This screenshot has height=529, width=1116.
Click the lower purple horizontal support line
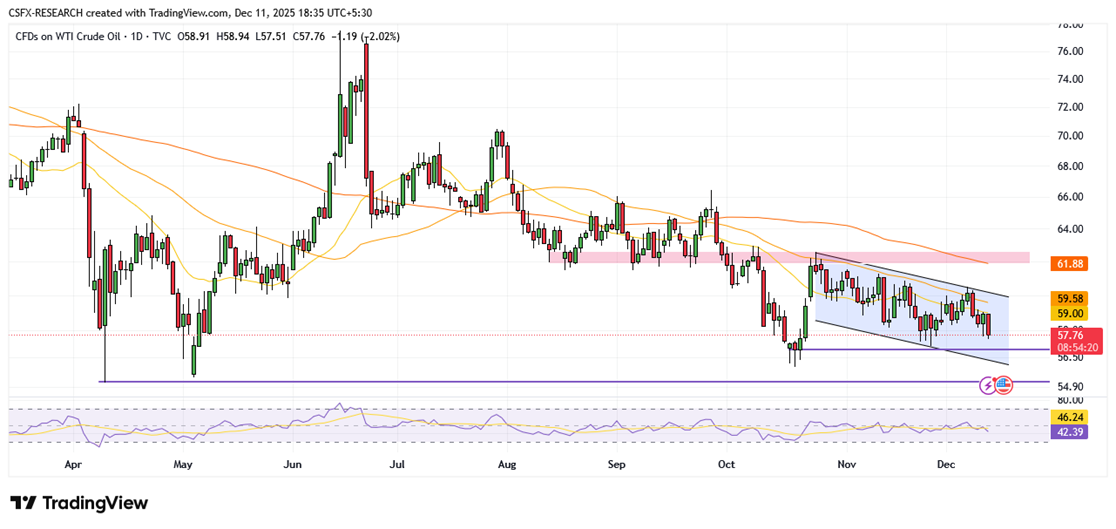tap(500, 382)
